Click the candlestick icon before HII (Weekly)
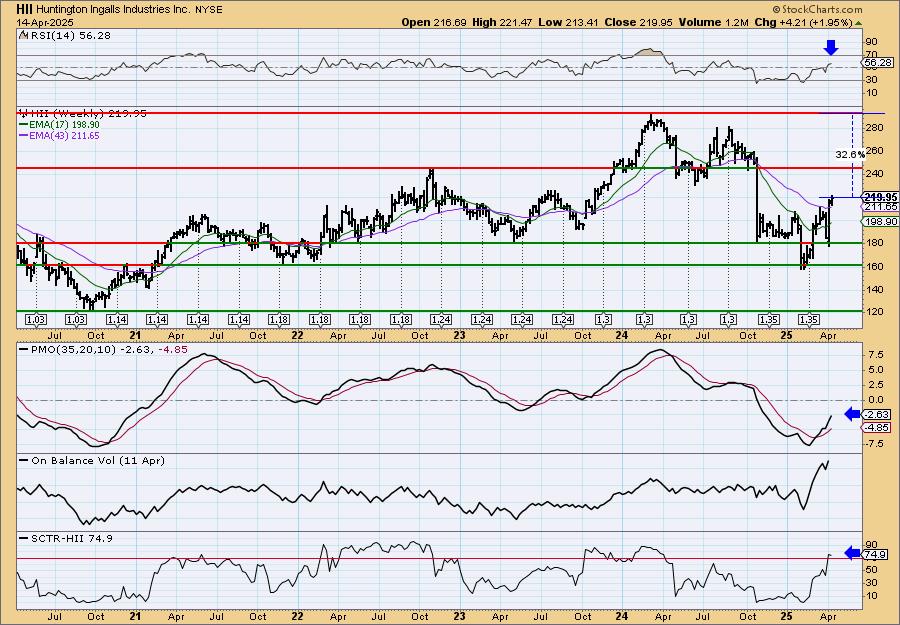Screen dimensions: 900x625 pyautogui.click(x=23, y=114)
